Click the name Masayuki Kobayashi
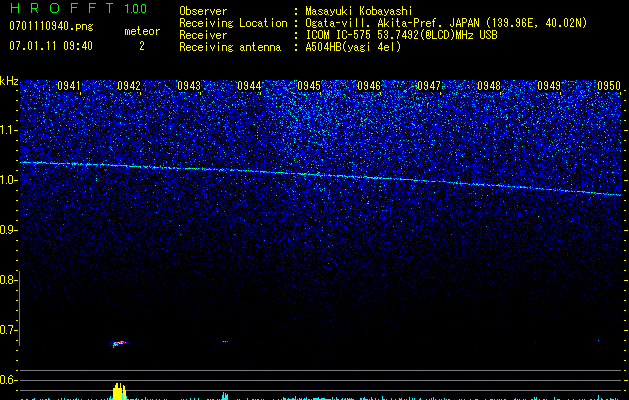 359,11
